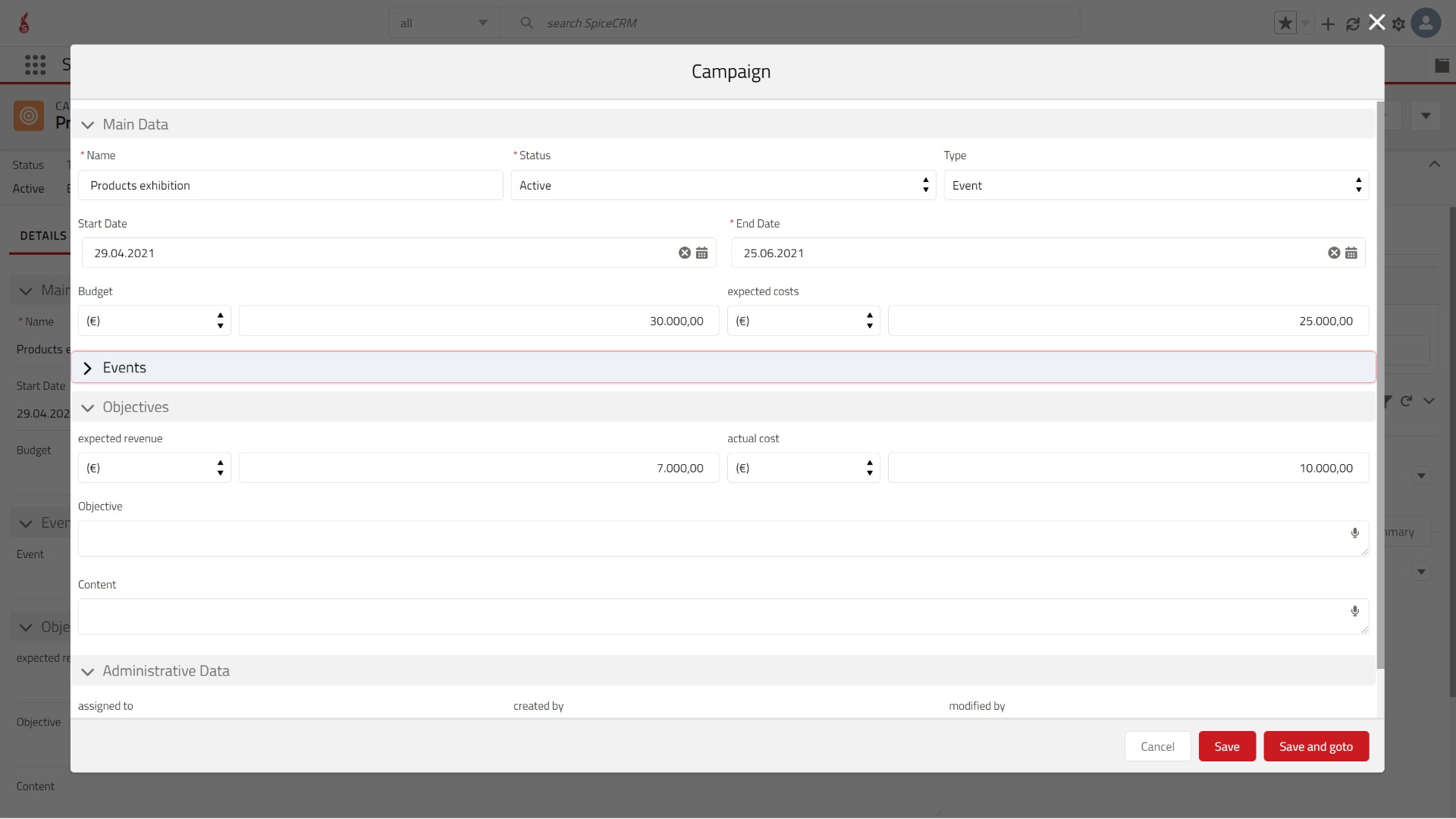Cancel the campaign edit
The image size is (1456, 819).
tap(1157, 747)
